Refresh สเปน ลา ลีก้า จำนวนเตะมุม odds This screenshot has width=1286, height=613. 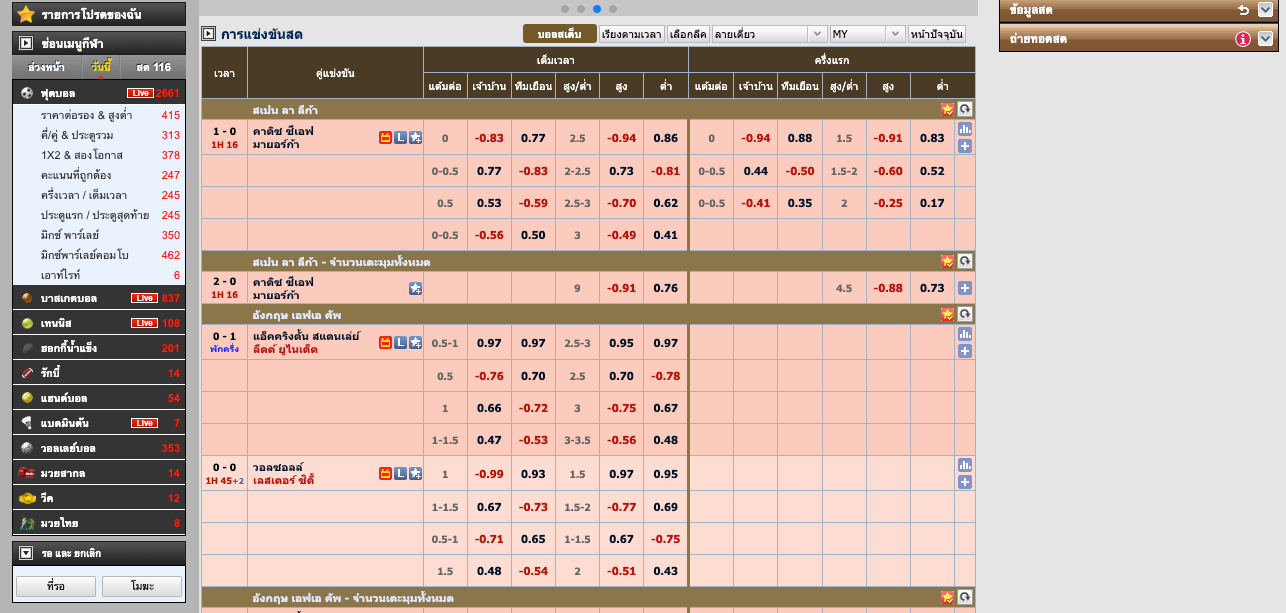(x=965, y=261)
